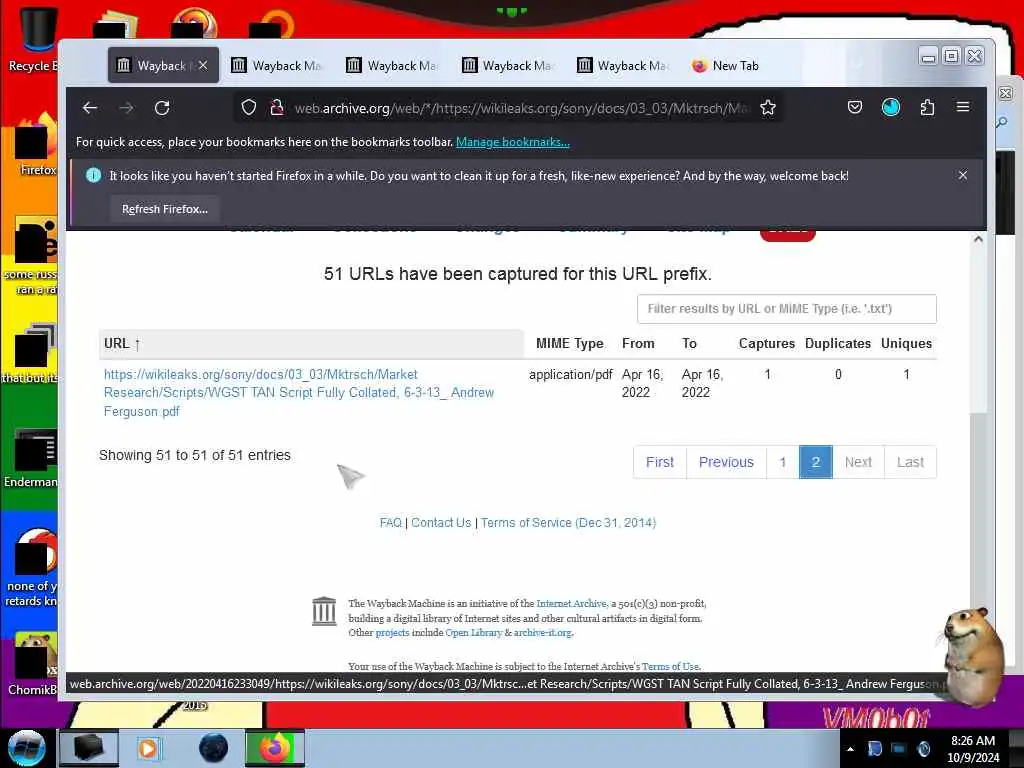View site security padlock information

click(277, 108)
